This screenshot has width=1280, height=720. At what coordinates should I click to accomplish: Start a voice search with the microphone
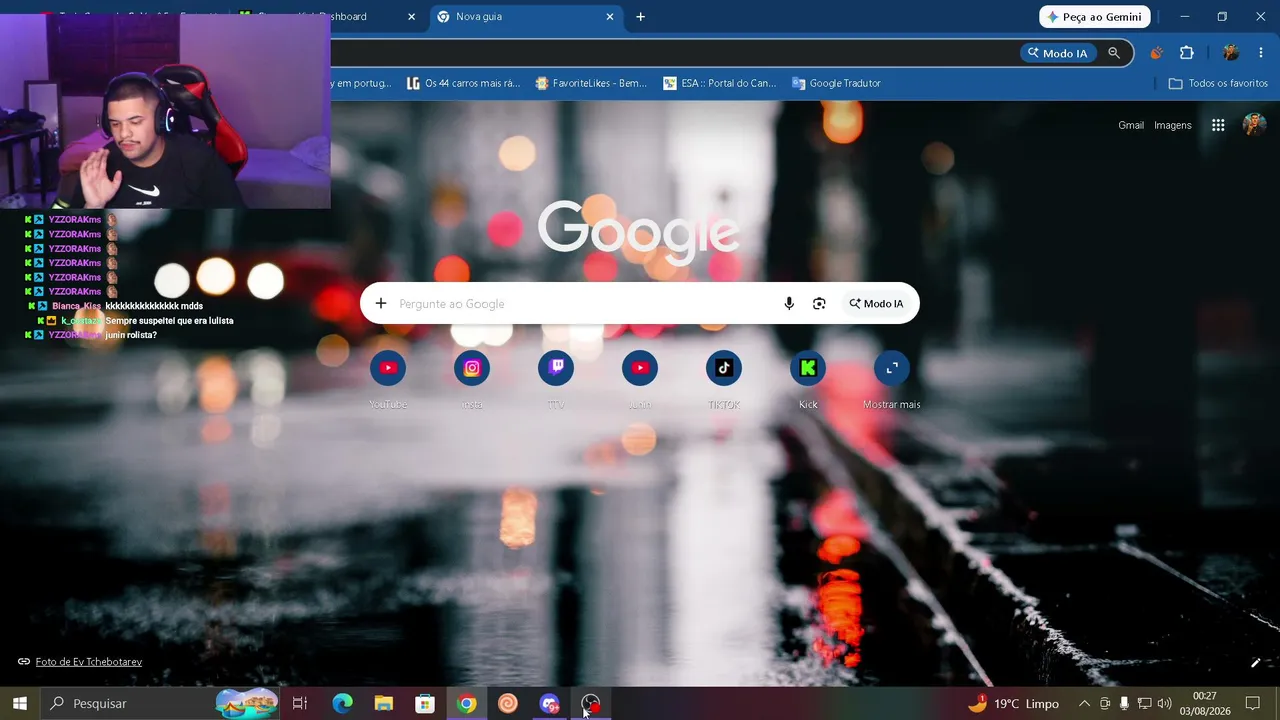[x=789, y=304]
